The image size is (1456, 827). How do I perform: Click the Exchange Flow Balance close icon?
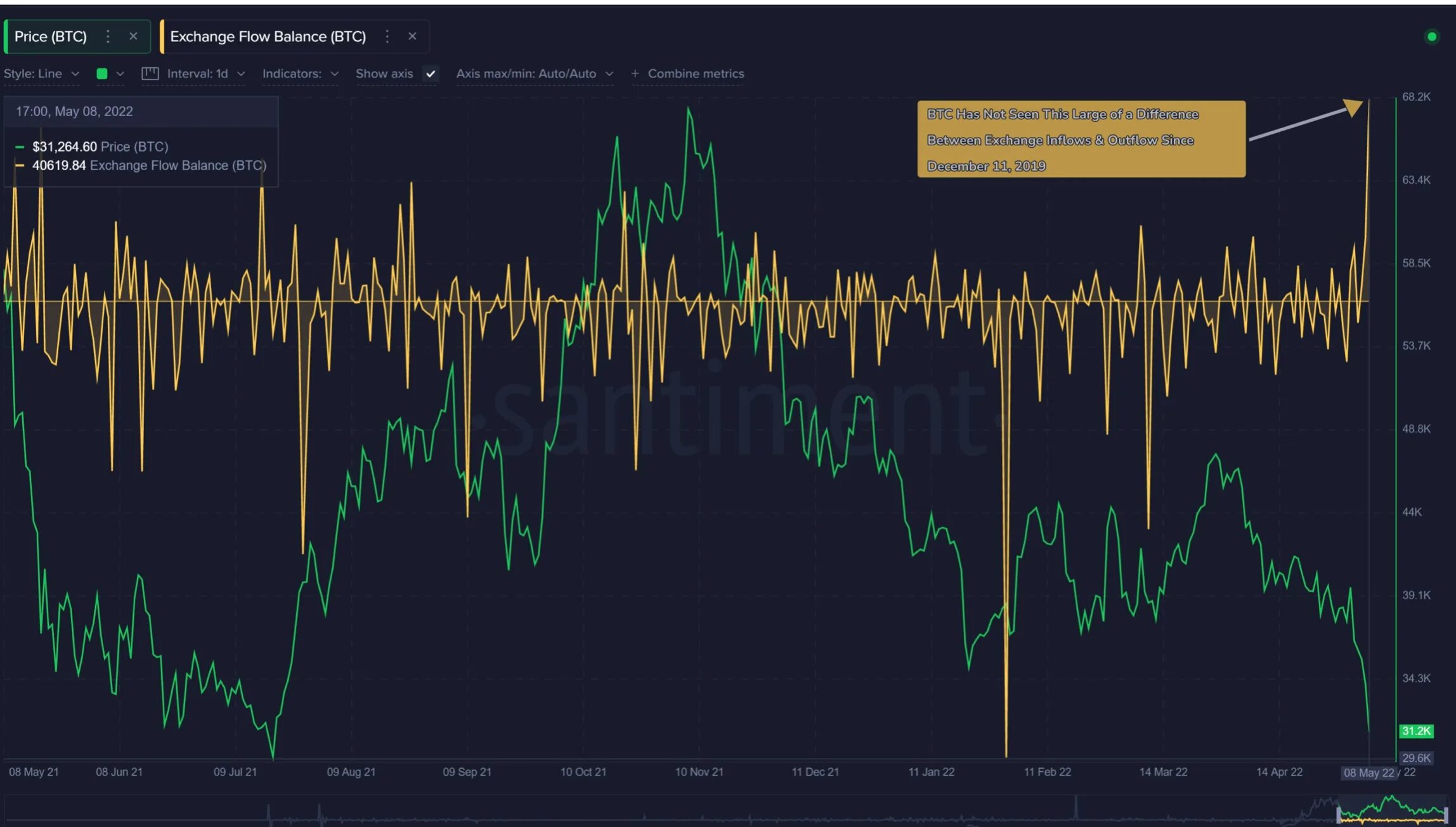(411, 36)
